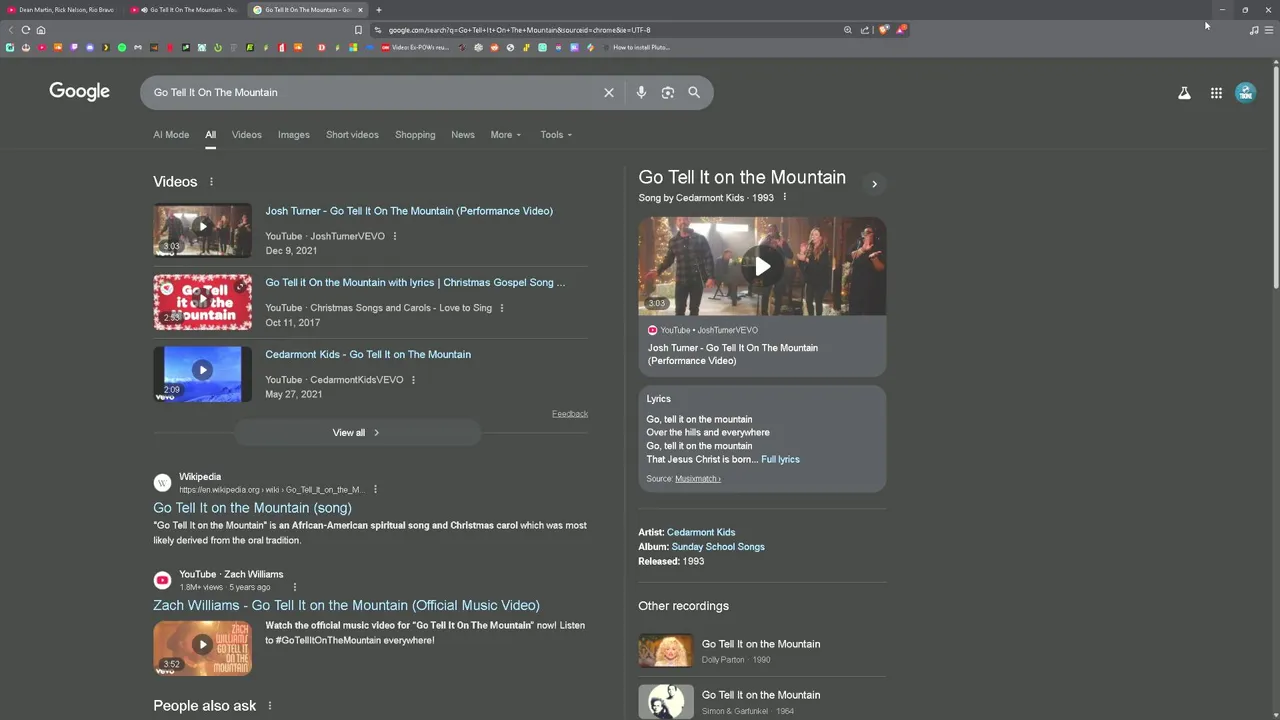Open the Google account profile avatar
This screenshot has width=1280, height=720.
[x=1245, y=93]
